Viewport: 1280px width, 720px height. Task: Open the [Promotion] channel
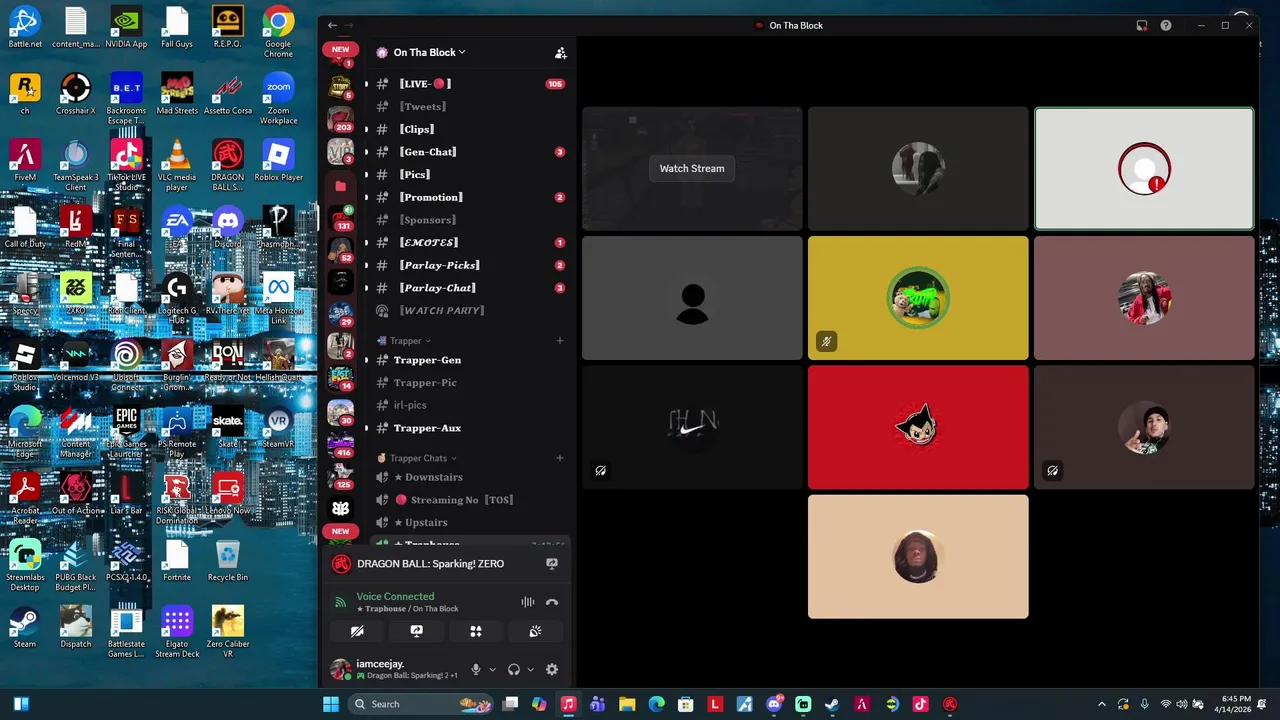coord(431,197)
